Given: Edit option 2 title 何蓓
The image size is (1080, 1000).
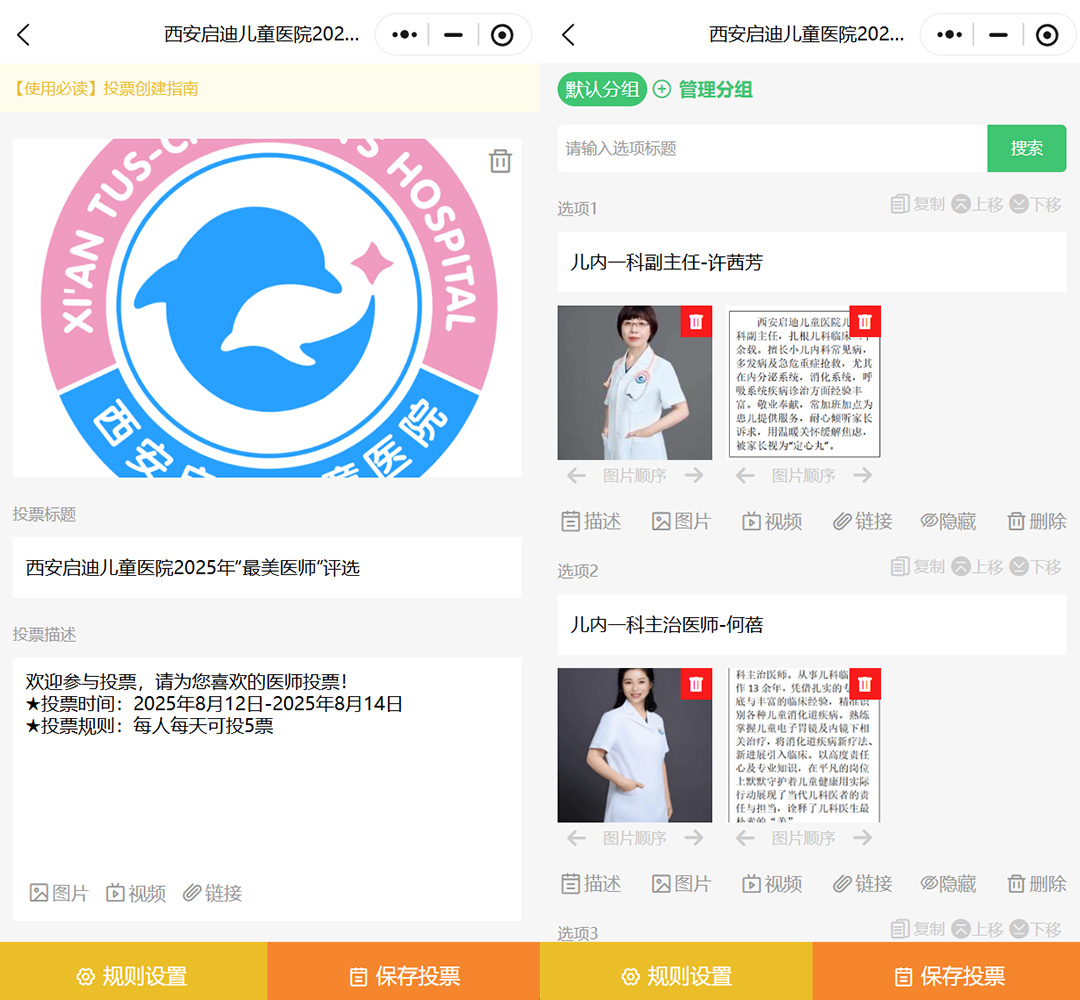Looking at the screenshot, I should click(812, 625).
